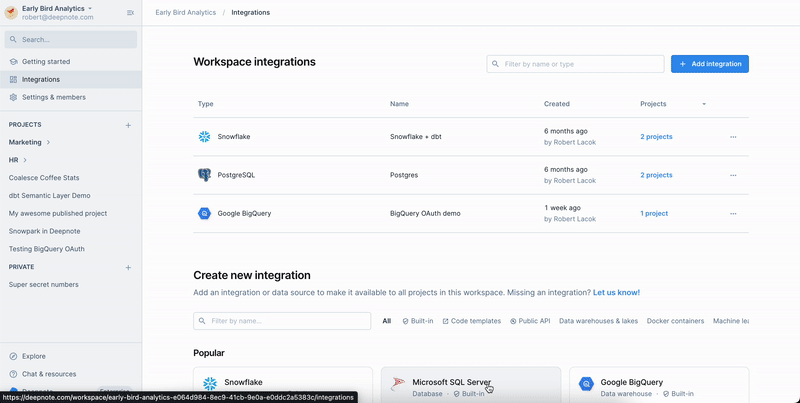The image size is (800, 403).
Task: Go to Early Bird Analytics breadcrumb
Action: click(186, 13)
